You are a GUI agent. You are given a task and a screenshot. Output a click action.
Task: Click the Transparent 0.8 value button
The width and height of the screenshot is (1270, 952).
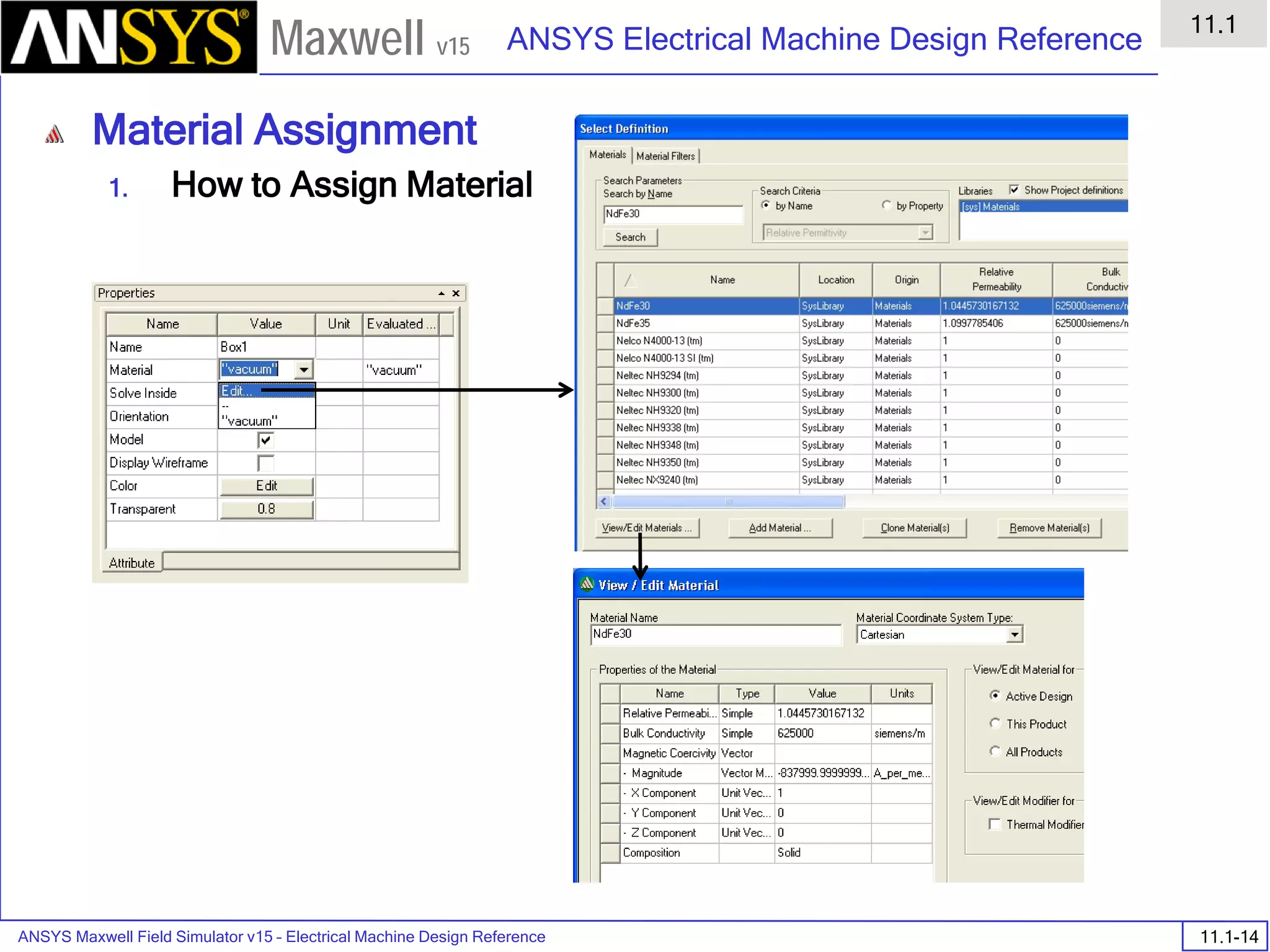point(267,509)
